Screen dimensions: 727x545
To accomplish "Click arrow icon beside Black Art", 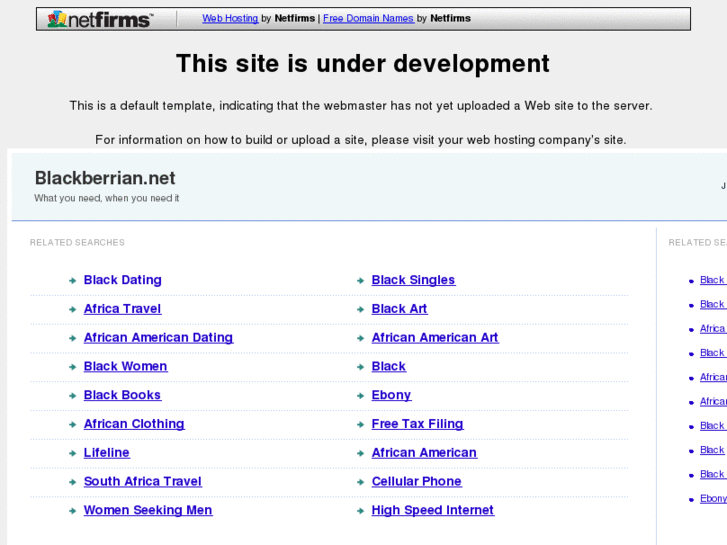I will point(360,309).
